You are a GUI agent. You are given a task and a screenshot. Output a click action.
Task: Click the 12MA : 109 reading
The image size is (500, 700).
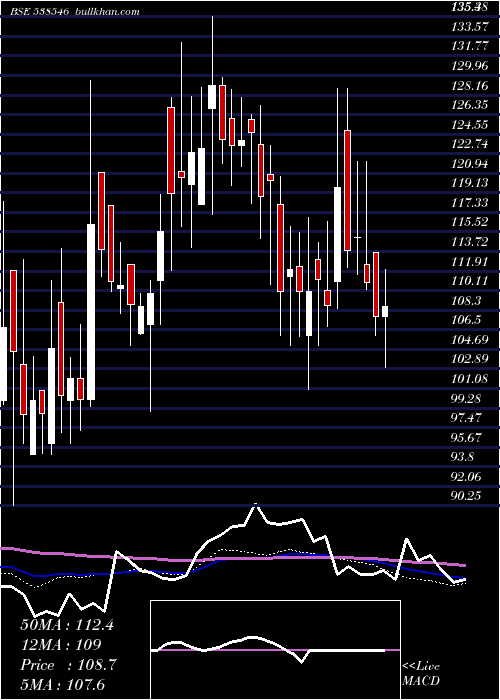61,645
